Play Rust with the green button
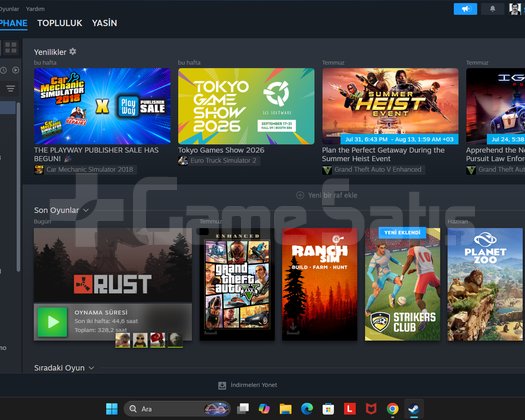This screenshot has width=525, height=420. [x=53, y=322]
